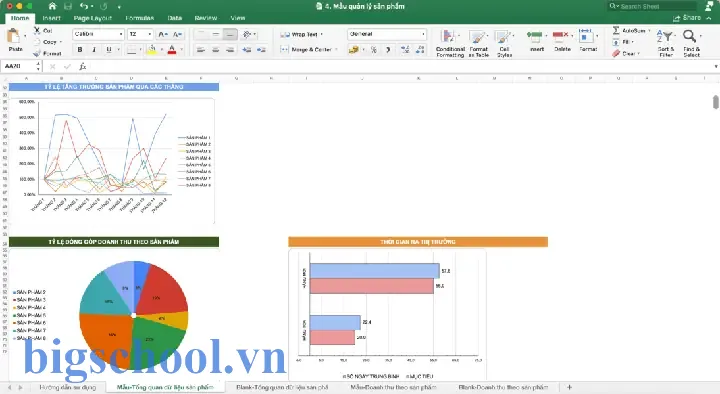Add a new sheet with the plus button
The image size is (720, 394).
pos(569,387)
